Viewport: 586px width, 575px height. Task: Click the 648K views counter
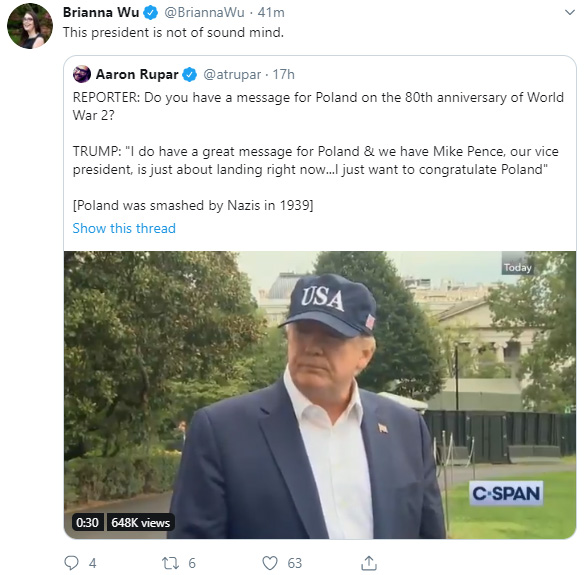tap(141, 522)
